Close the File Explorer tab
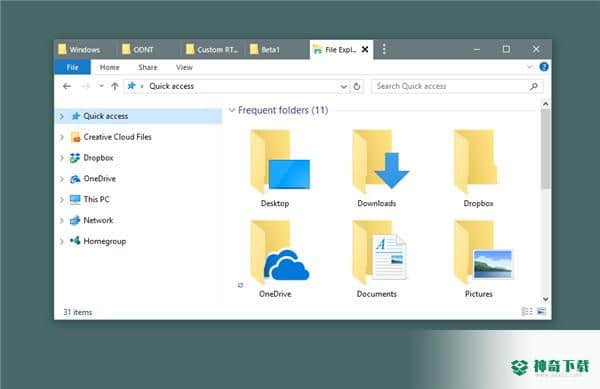The image size is (600, 389). (x=365, y=49)
